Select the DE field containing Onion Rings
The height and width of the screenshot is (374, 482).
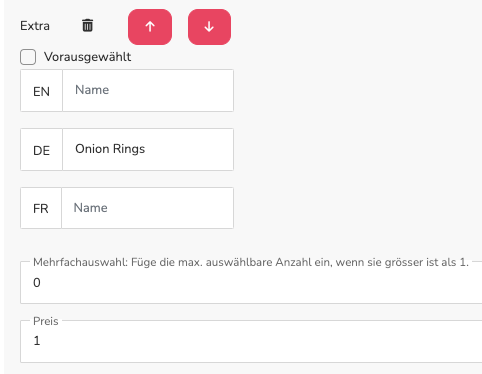(148, 149)
